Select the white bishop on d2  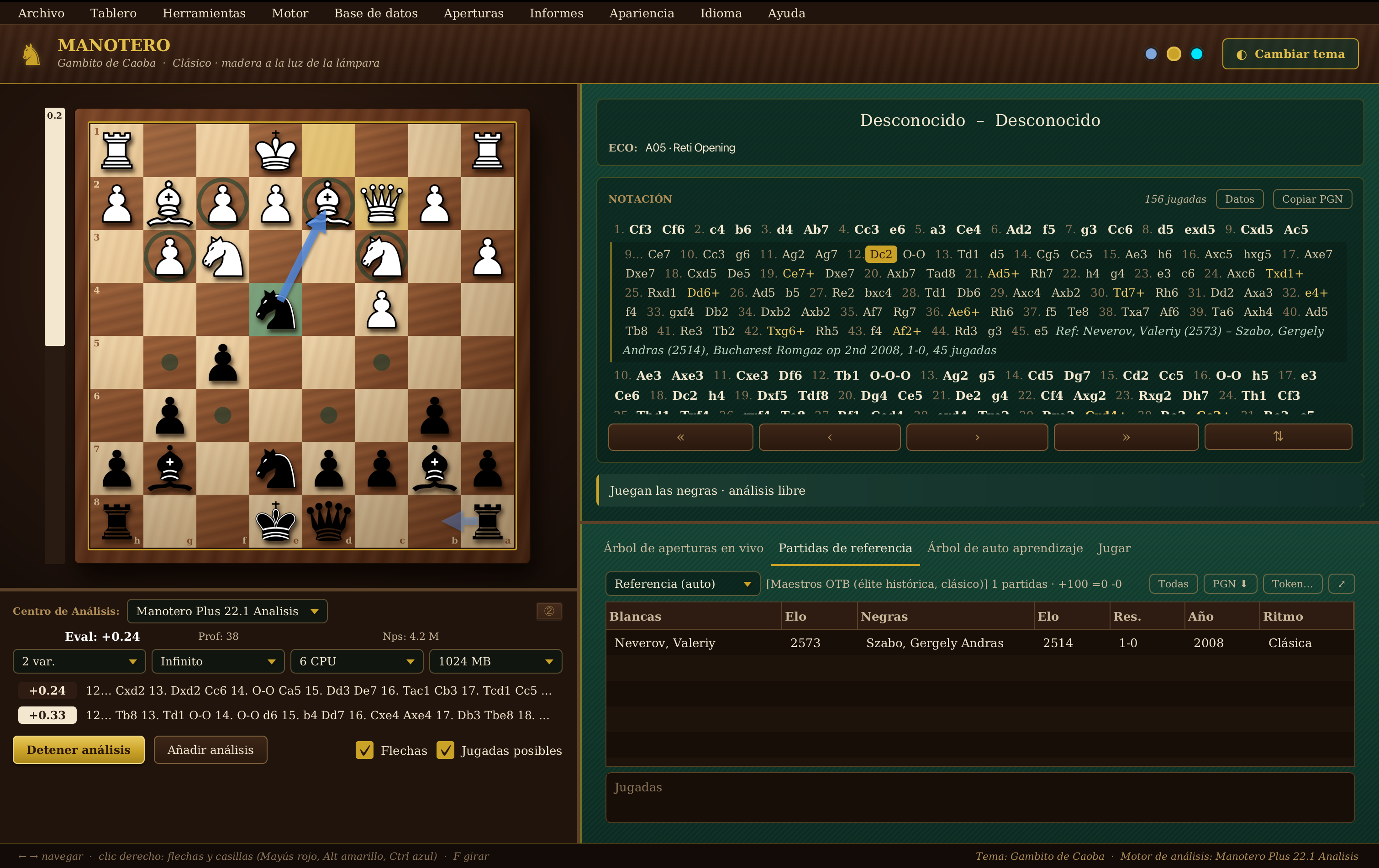pos(329,204)
